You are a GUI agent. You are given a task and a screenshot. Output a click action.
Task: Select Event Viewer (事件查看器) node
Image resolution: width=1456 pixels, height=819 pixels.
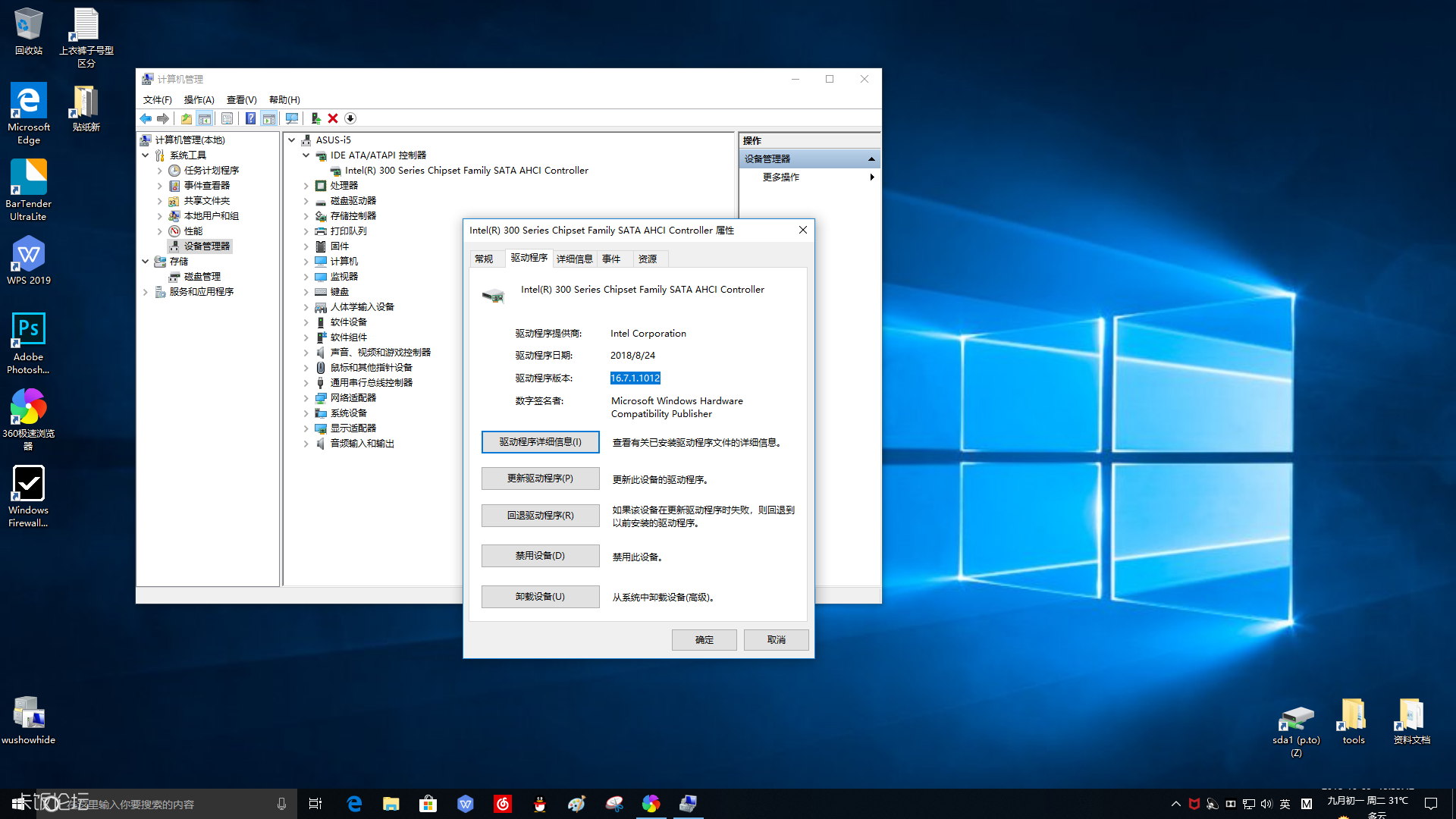[206, 186]
